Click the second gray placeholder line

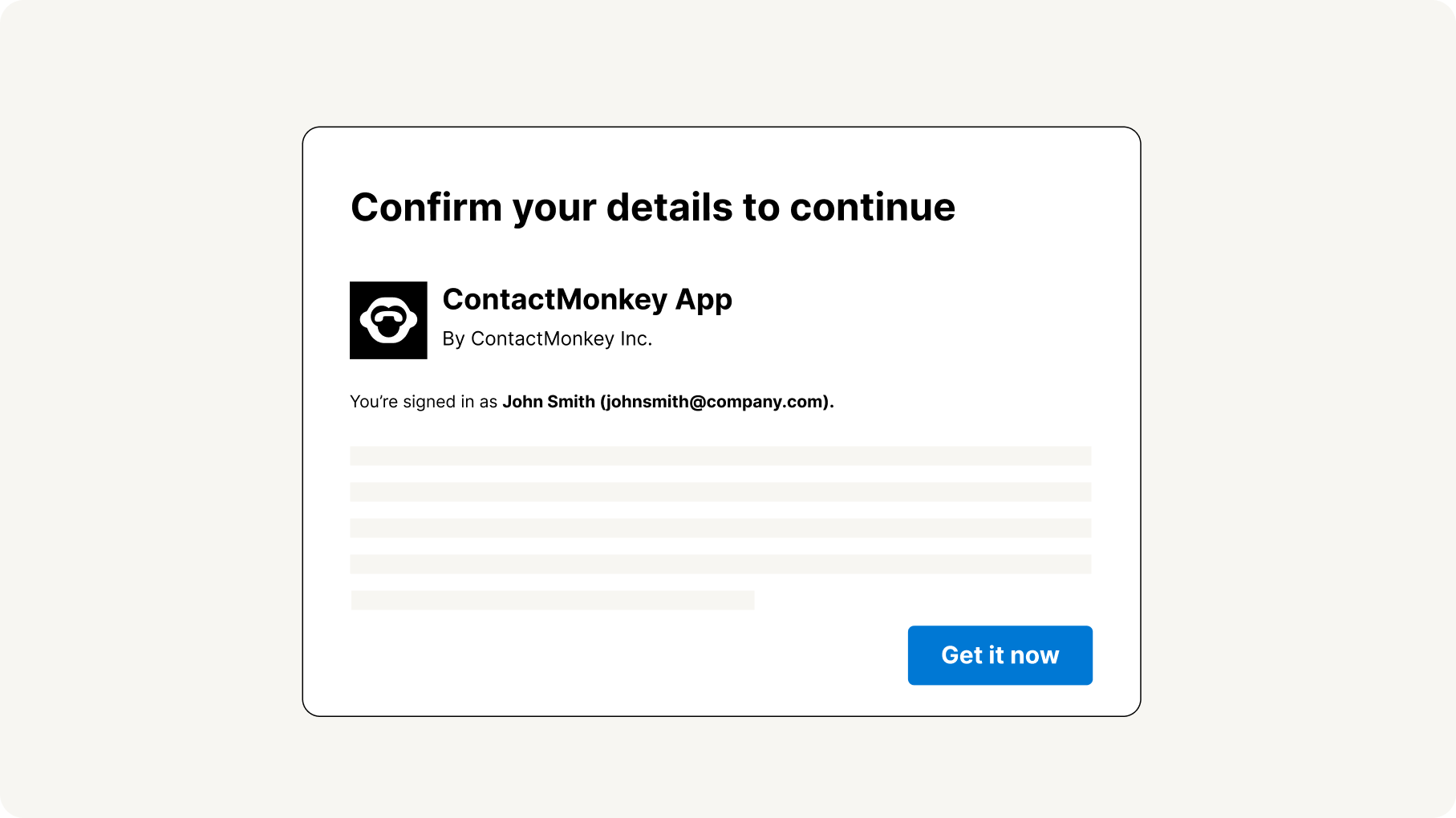tap(720, 492)
